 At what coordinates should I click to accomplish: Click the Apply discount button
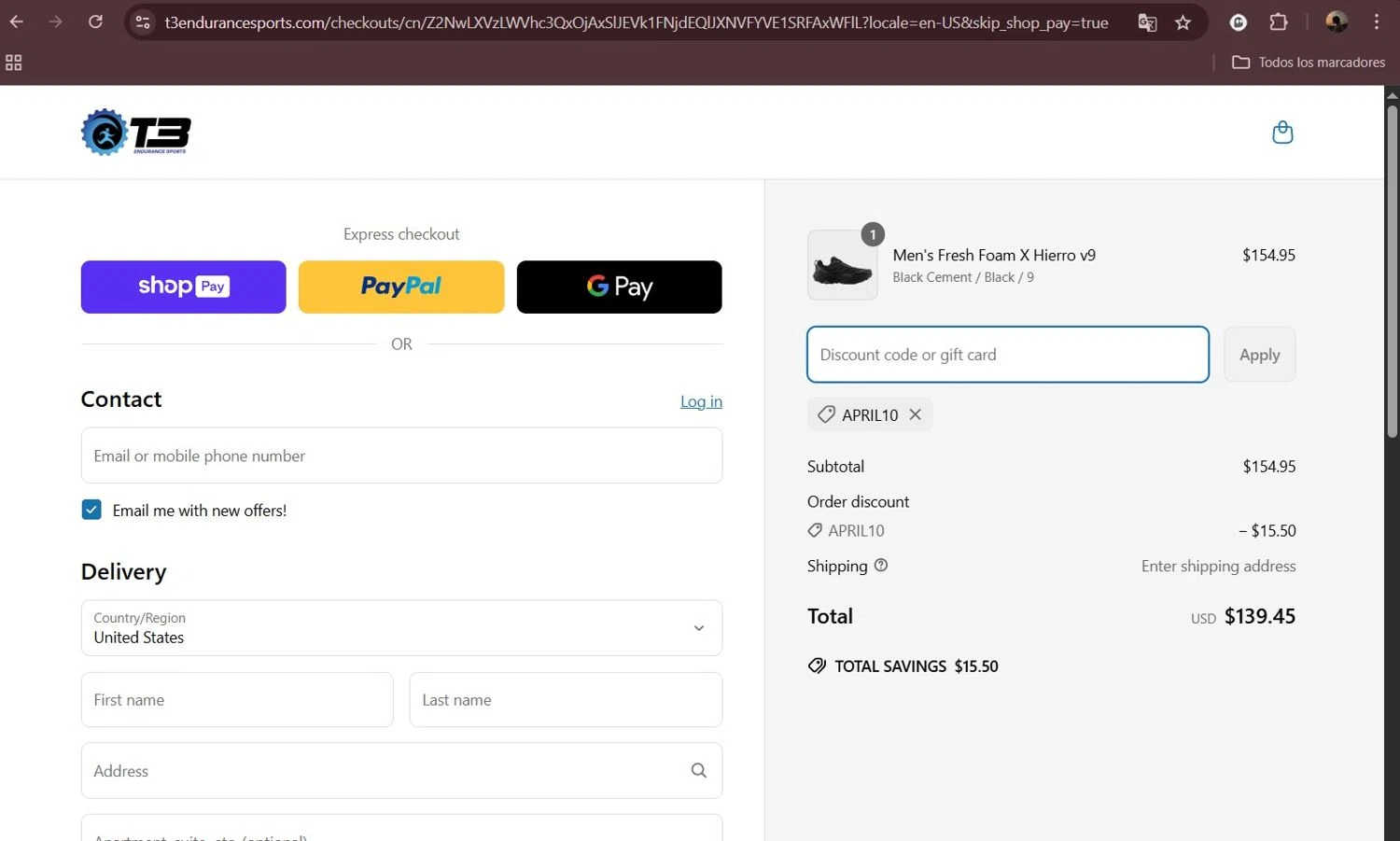point(1259,355)
